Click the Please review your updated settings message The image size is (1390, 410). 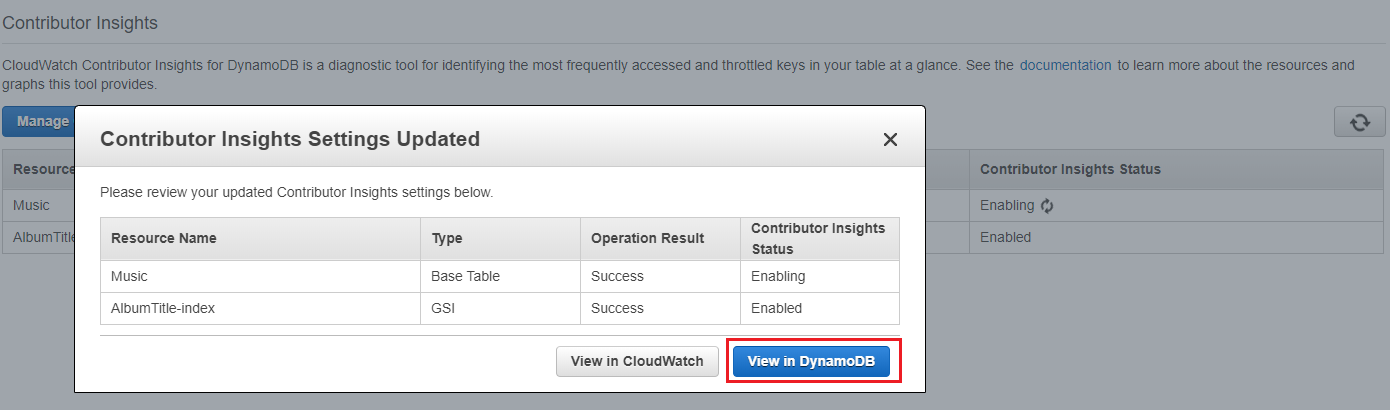pos(297,191)
